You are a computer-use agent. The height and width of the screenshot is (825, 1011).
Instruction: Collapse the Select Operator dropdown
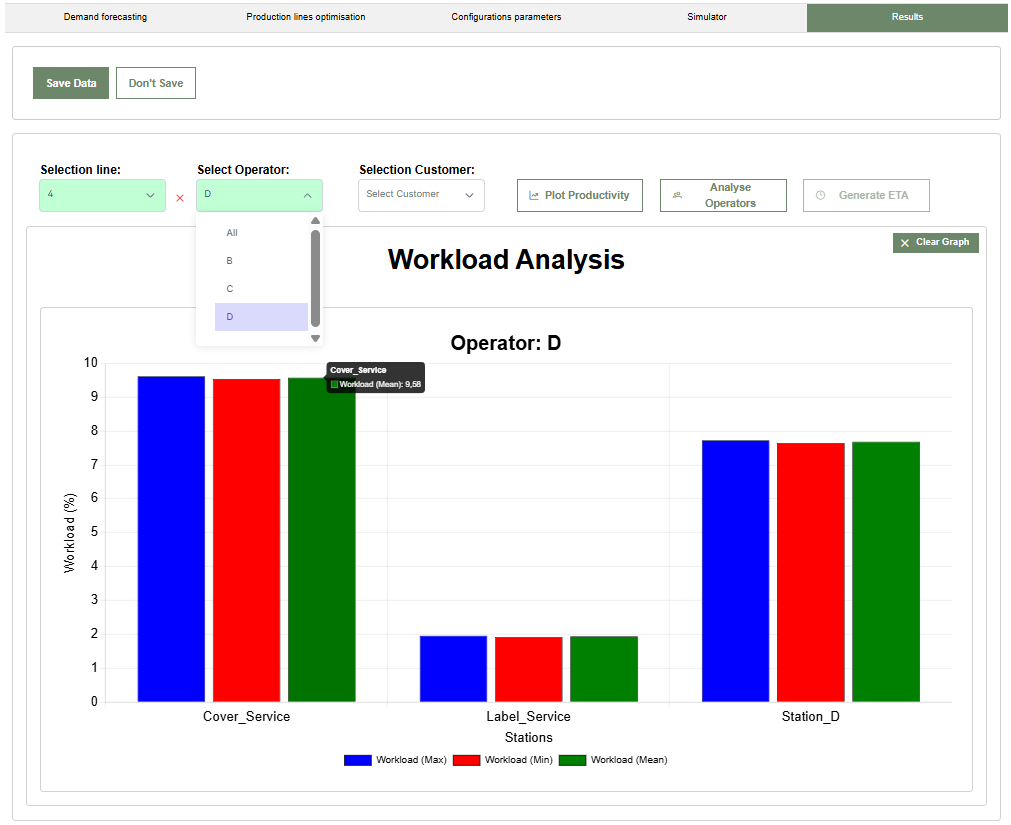pos(259,195)
